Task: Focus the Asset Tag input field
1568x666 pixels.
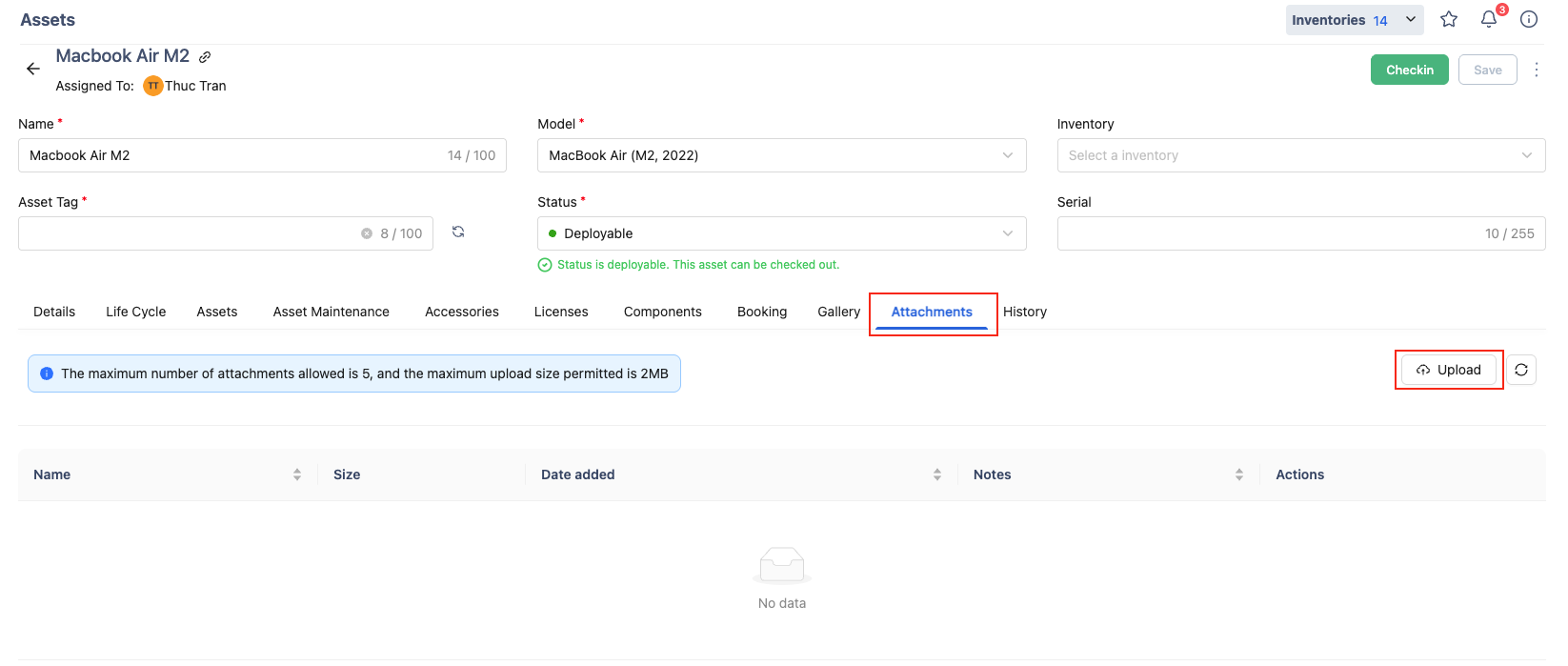Action: tap(226, 233)
